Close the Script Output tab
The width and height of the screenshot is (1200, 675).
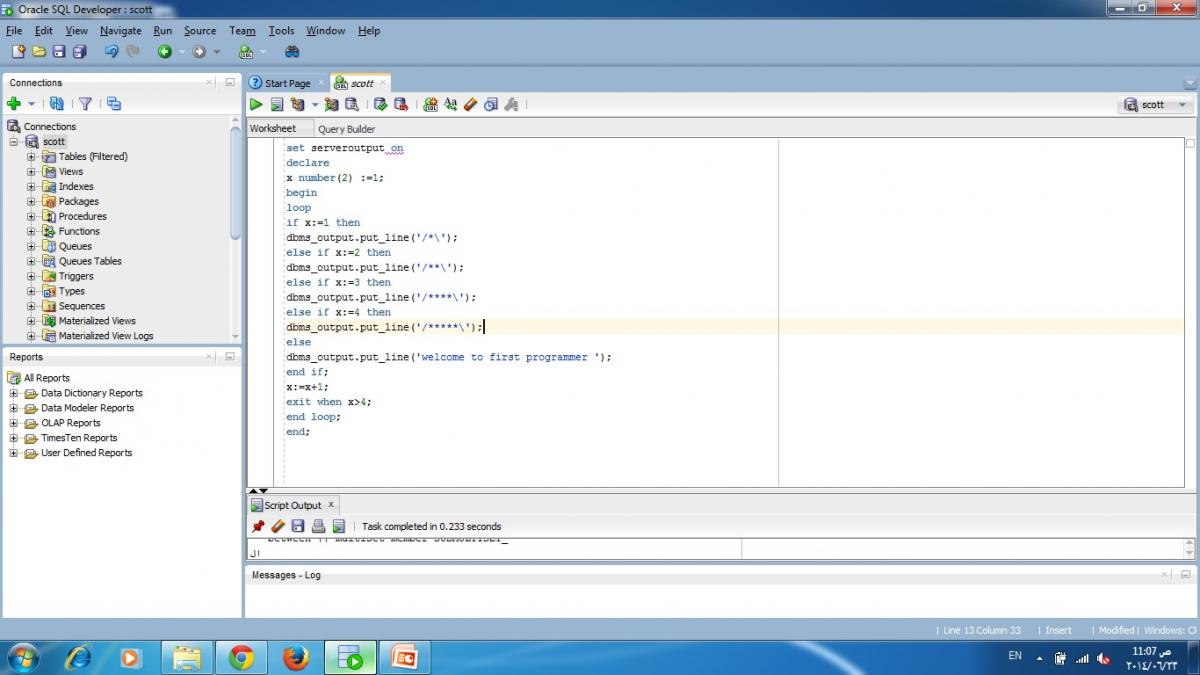[x=331, y=505]
